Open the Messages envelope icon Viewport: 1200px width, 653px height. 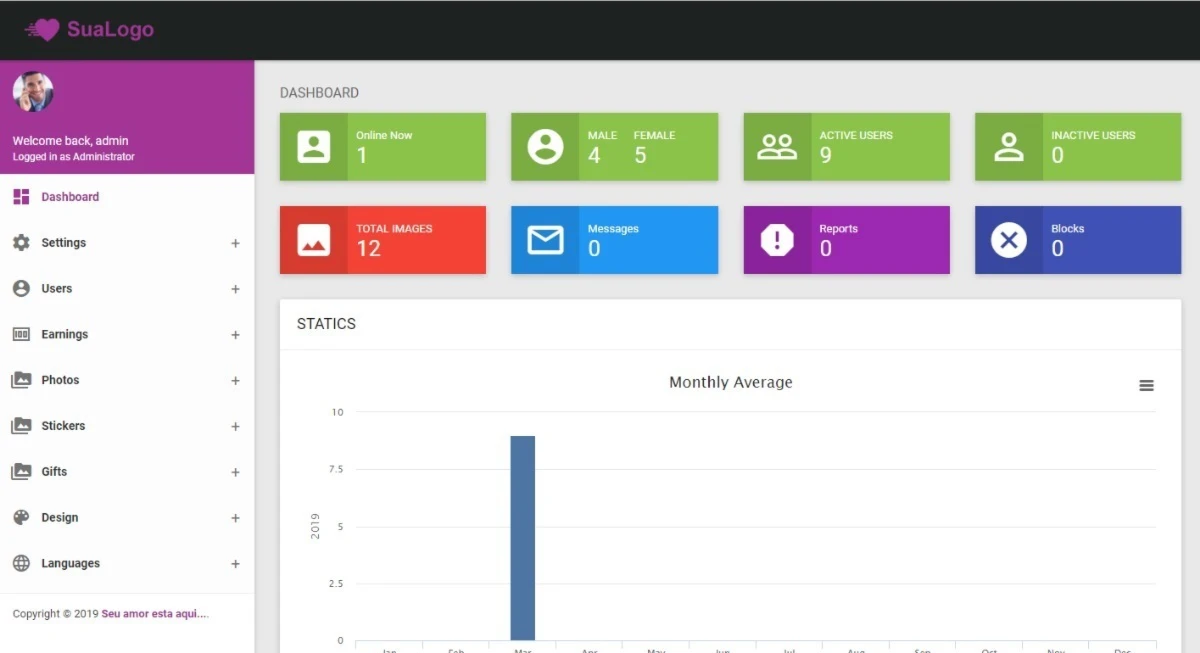(545, 240)
